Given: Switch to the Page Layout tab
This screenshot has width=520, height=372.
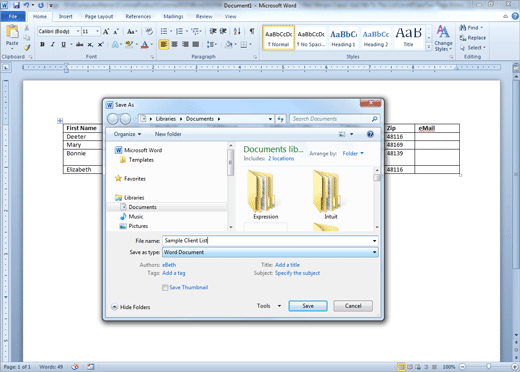Looking at the screenshot, I should 99,16.
